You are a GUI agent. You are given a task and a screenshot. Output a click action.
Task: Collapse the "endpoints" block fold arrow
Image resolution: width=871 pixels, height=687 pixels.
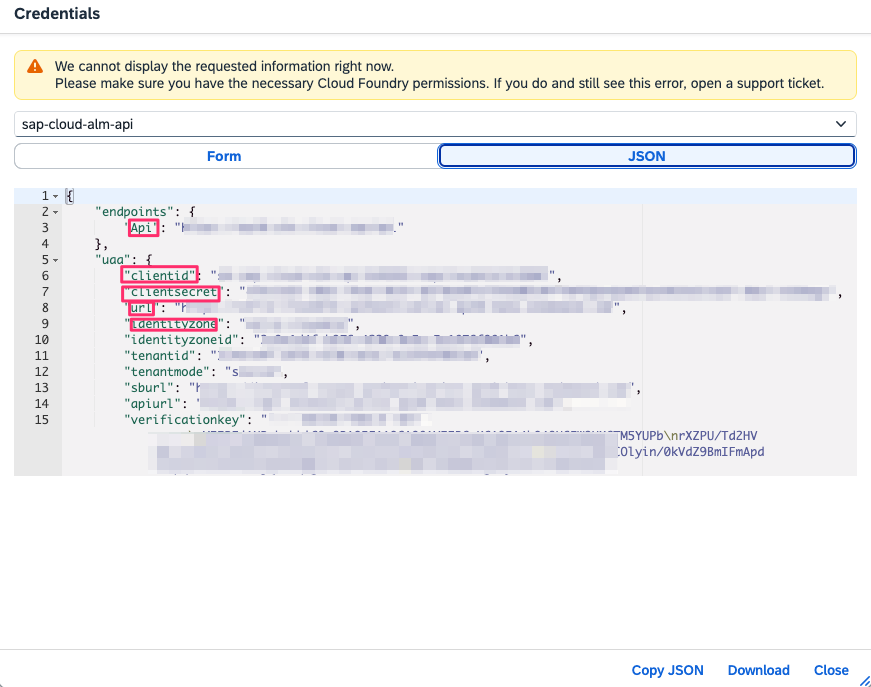pyautogui.click(x=55, y=212)
